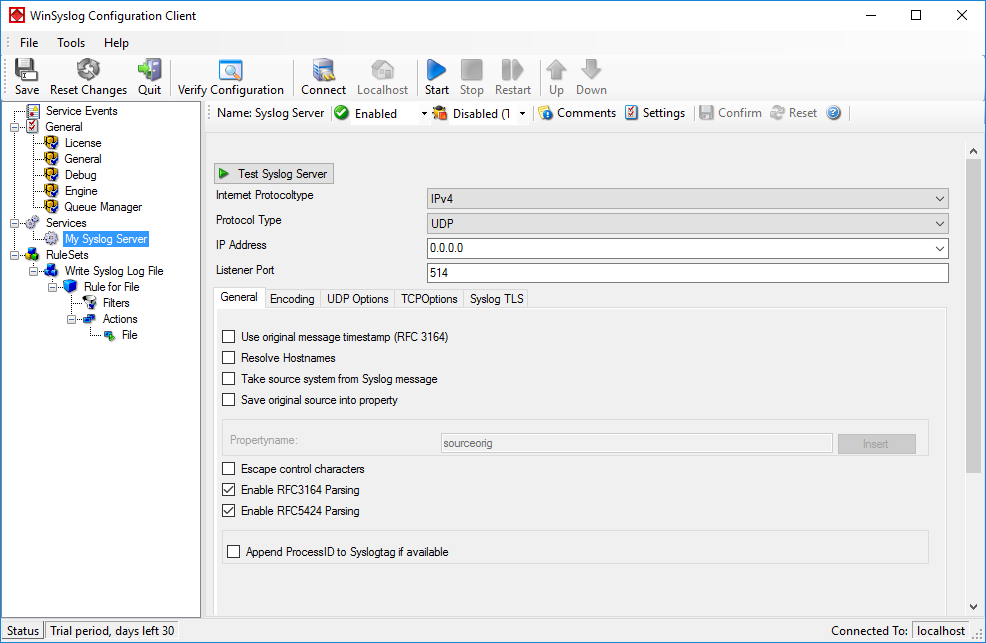
Task: Open Comments for the Syslog Server
Action: [576, 113]
